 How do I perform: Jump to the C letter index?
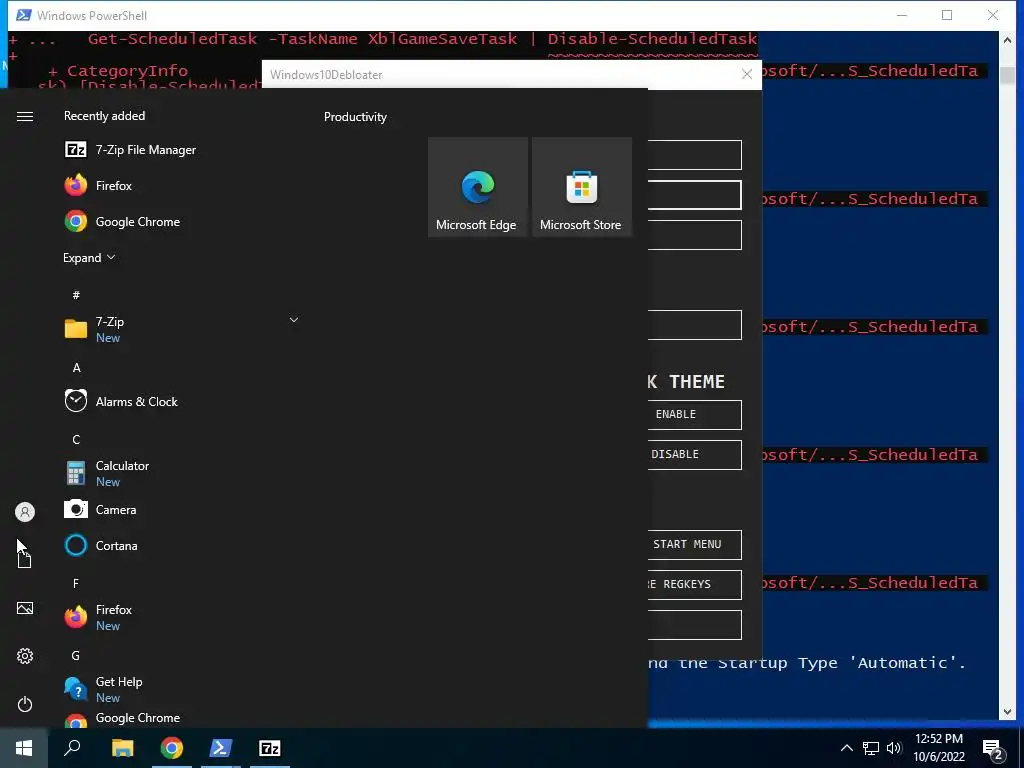[x=76, y=440]
